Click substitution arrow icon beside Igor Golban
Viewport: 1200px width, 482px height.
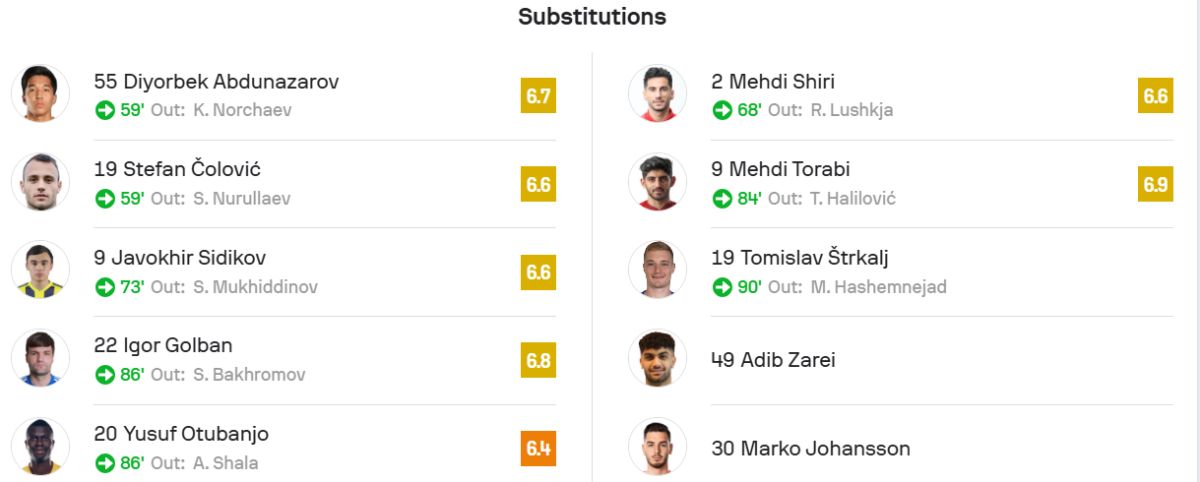tap(104, 375)
